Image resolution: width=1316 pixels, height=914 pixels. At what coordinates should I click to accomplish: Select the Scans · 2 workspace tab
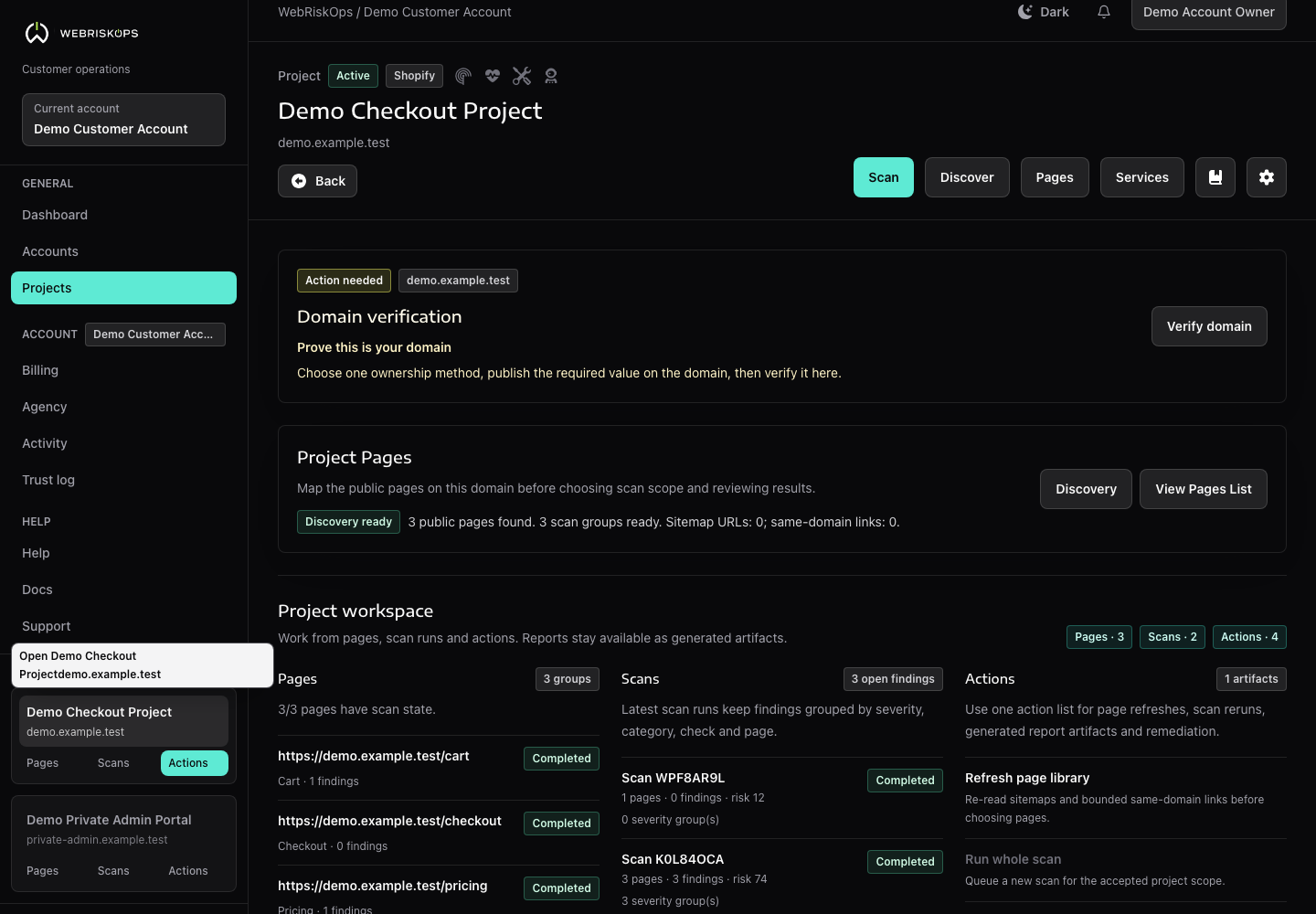tap(1173, 637)
